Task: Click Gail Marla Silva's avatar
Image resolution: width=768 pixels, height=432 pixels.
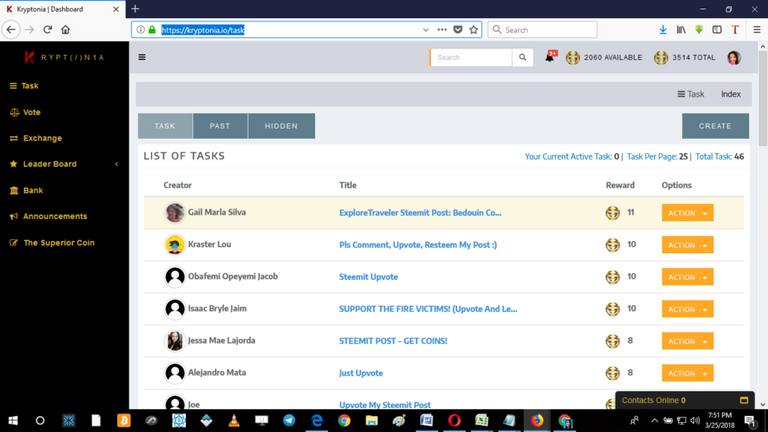Action: coord(175,213)
